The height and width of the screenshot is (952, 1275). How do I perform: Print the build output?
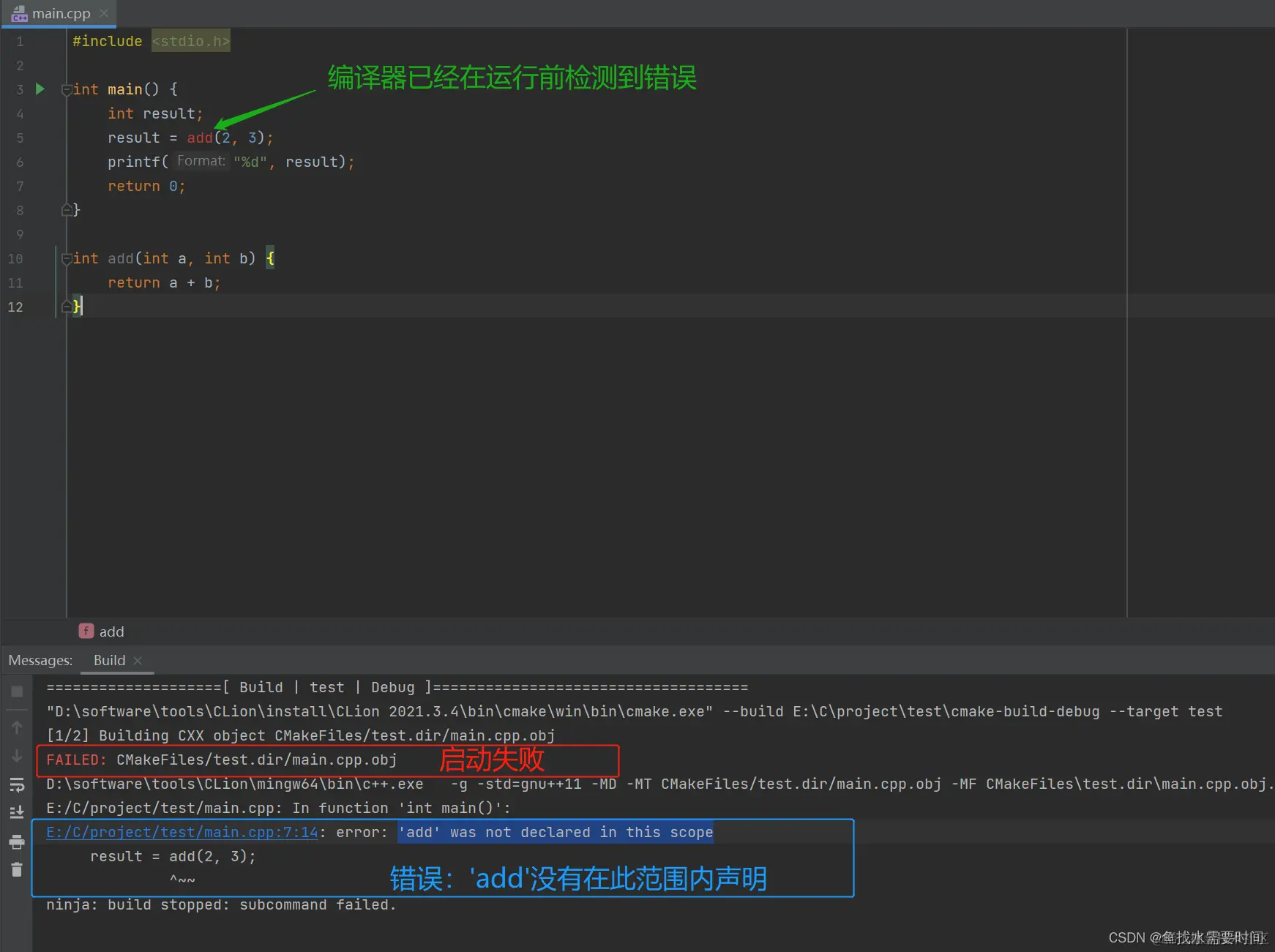tap(17, 842)
